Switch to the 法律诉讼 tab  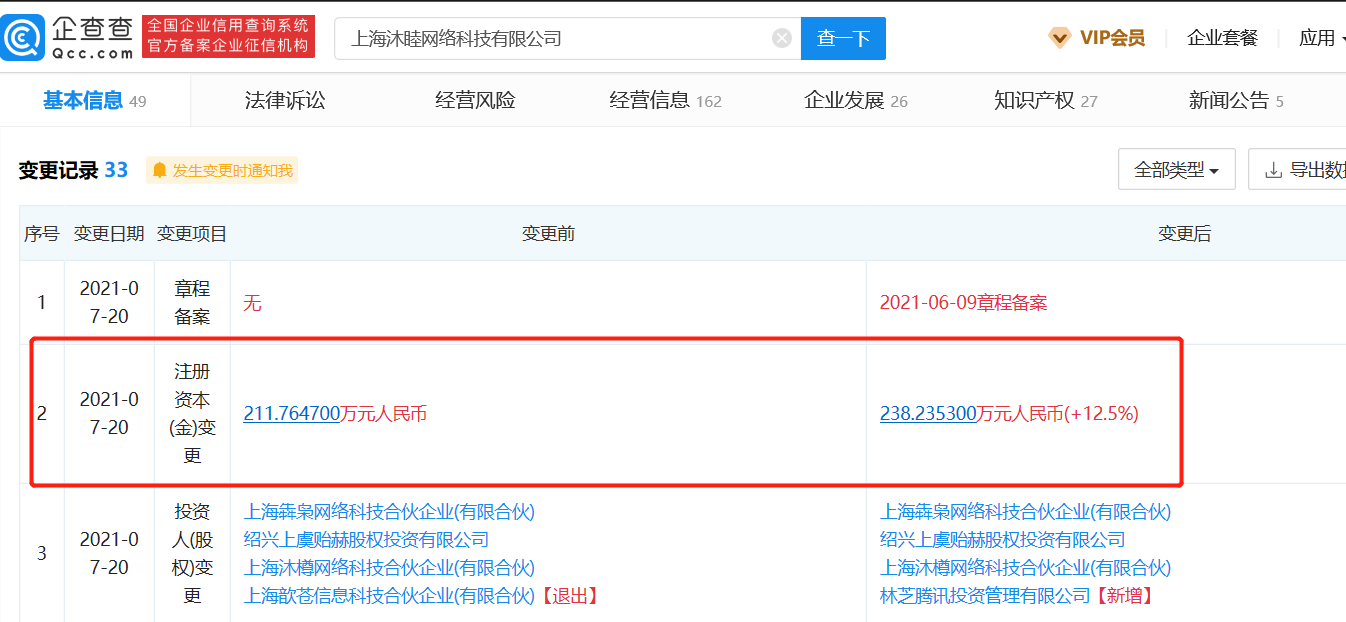(x=285, y=100)
